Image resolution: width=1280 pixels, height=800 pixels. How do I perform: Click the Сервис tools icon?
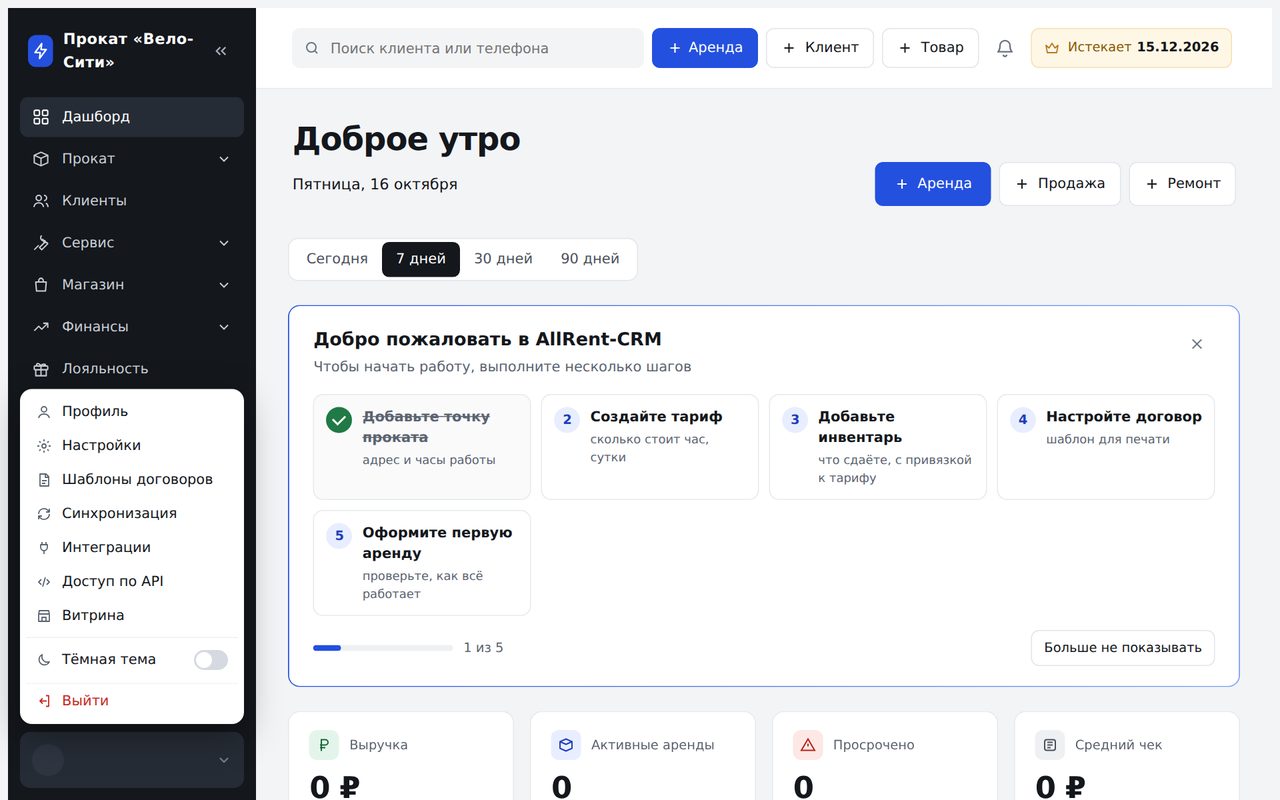[x=41, y=243]
